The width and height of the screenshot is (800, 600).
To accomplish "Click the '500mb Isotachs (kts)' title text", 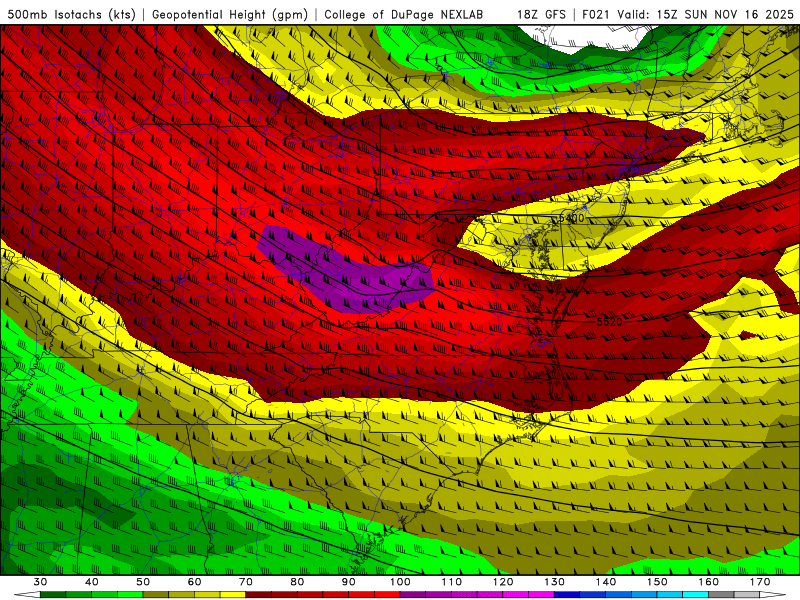I will 72,14.
